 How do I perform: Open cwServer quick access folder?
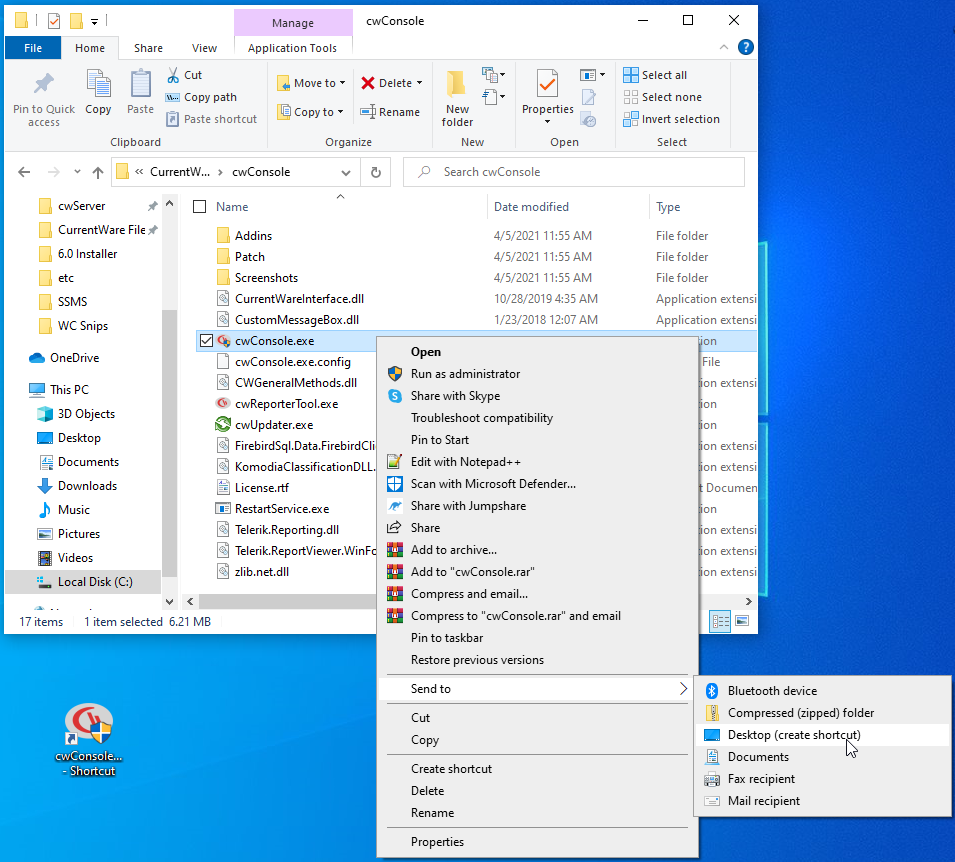click(82, 206)
